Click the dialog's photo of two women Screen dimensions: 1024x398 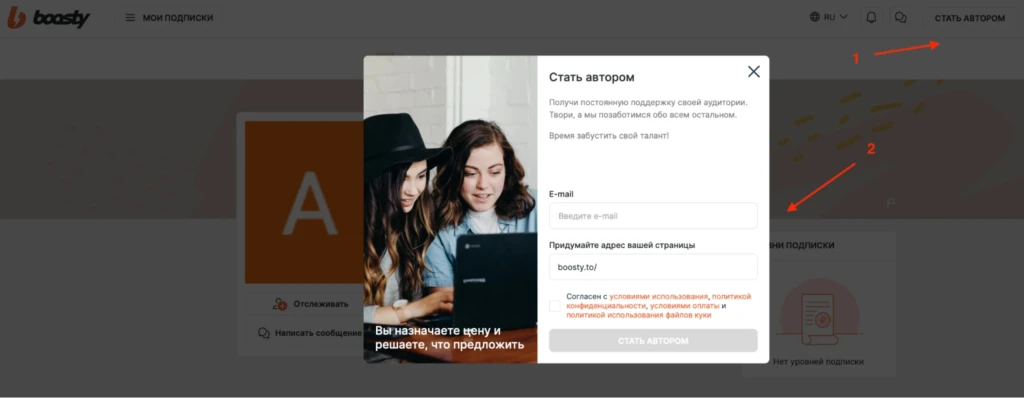(451, 209)
